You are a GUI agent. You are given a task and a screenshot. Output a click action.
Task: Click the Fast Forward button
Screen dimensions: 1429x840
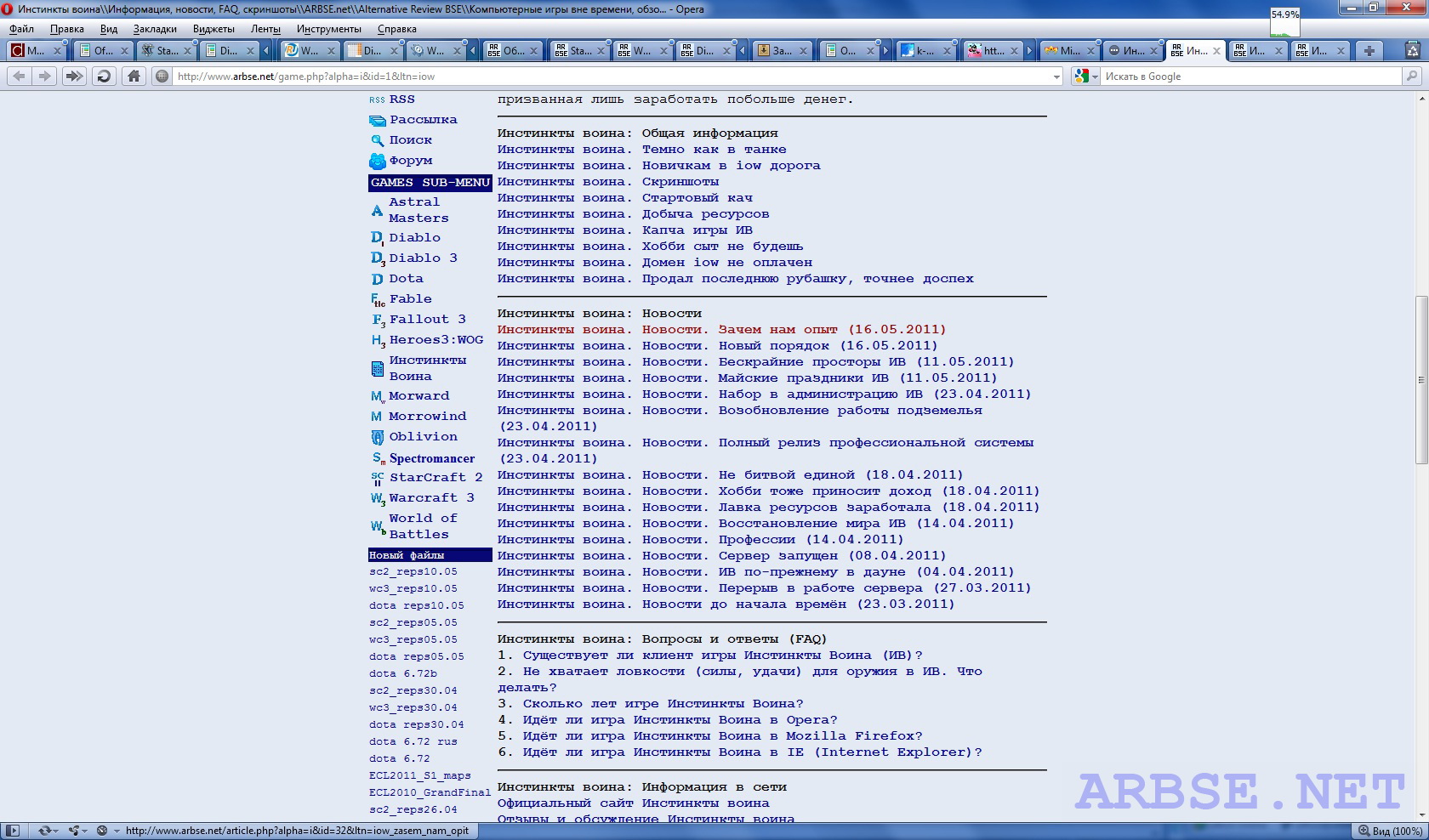pyautogui.click(x=74, y=76)
